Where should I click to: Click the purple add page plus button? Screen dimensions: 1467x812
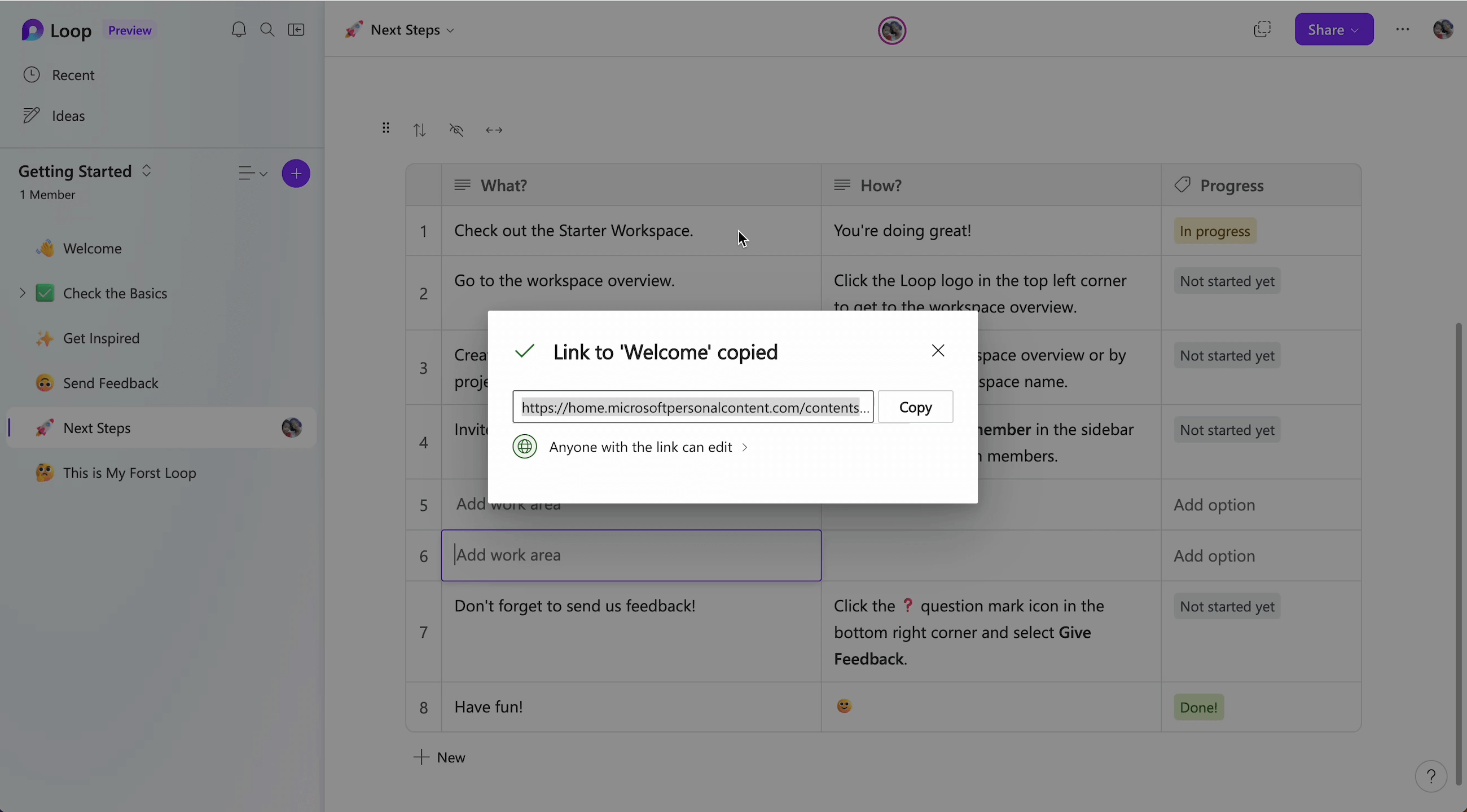tap(296, 174)
